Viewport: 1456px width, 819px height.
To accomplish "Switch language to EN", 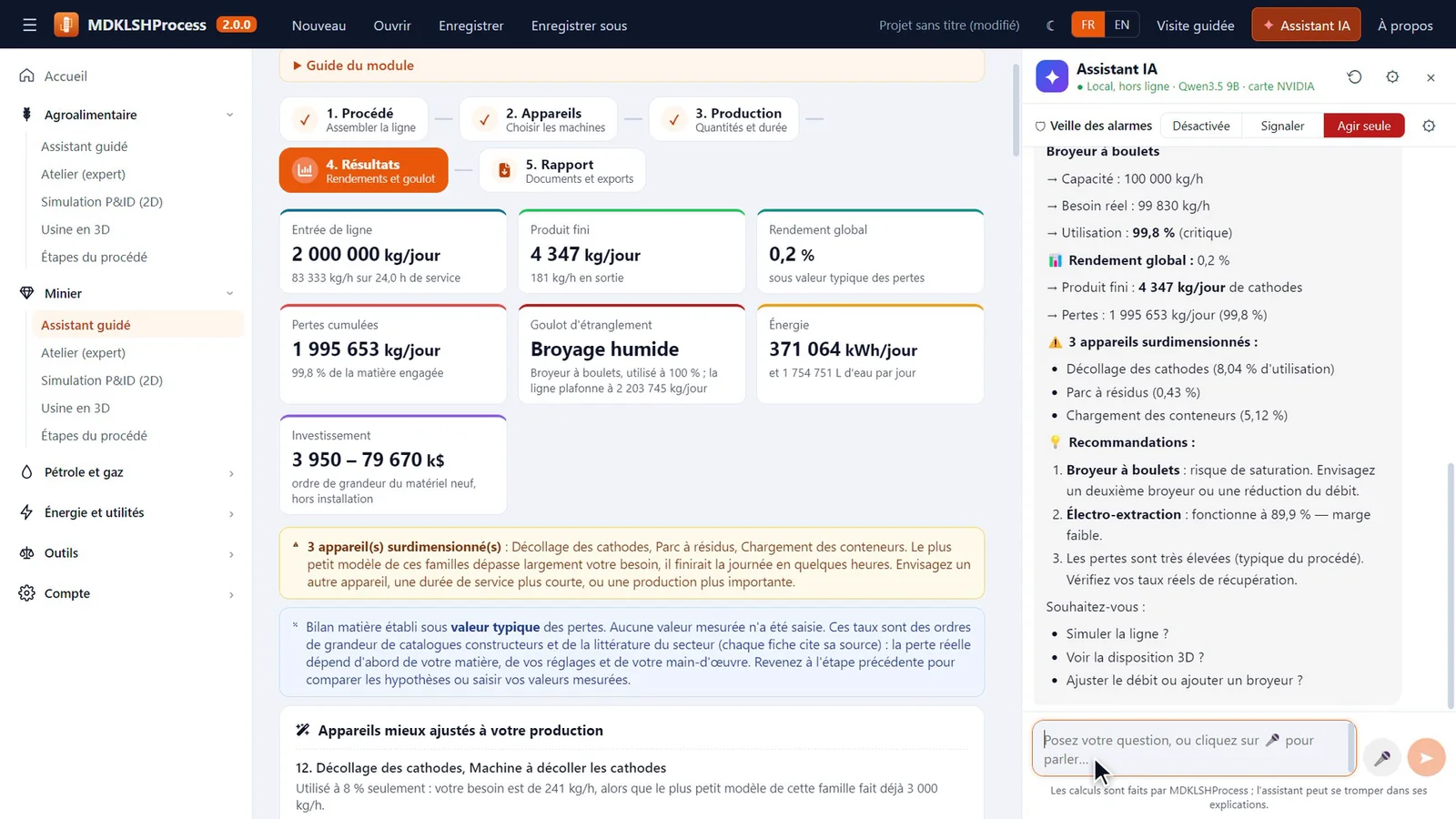I will [1122, 25].
